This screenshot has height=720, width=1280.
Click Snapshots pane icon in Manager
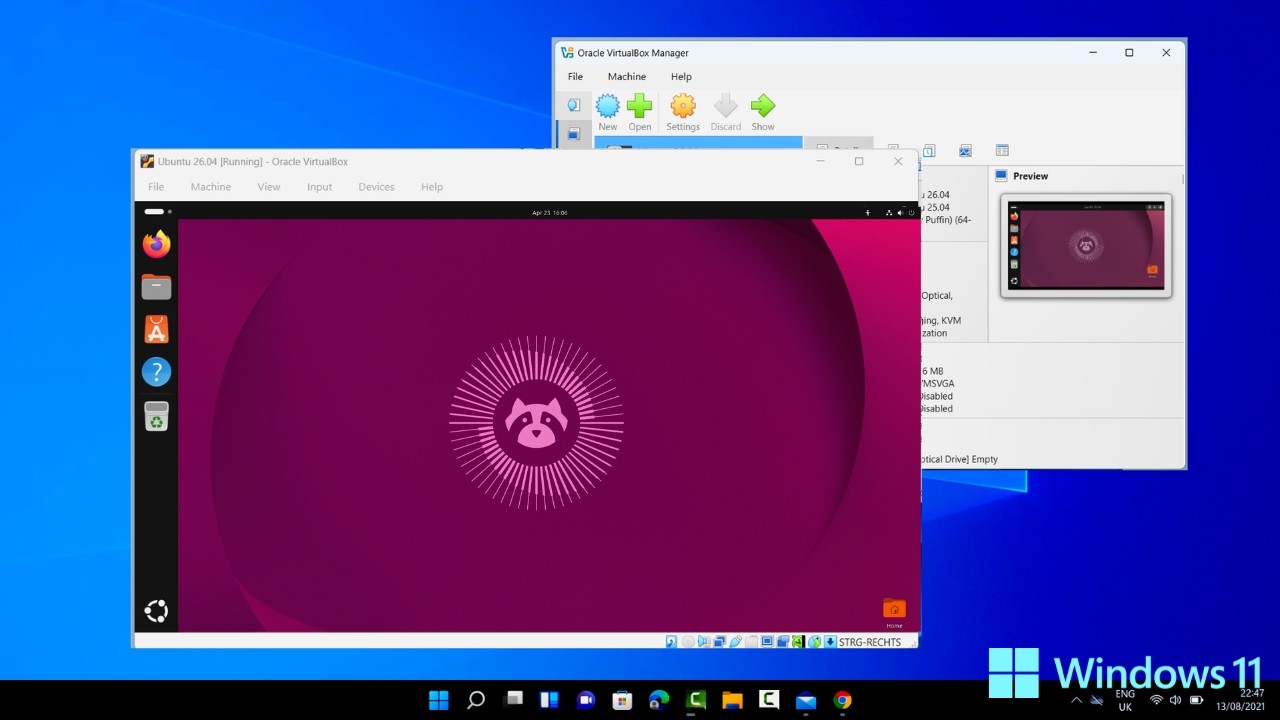pyautogui.click(x=929, y=150)
